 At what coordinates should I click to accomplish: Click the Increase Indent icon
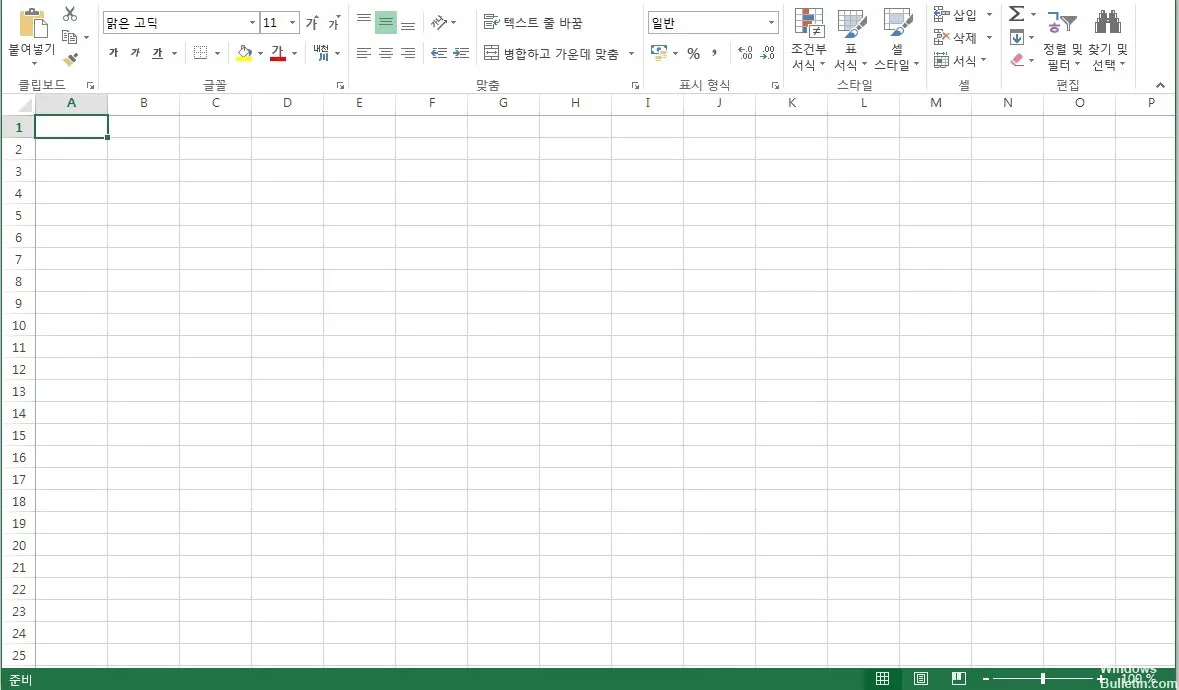click(x=461, y=54)
